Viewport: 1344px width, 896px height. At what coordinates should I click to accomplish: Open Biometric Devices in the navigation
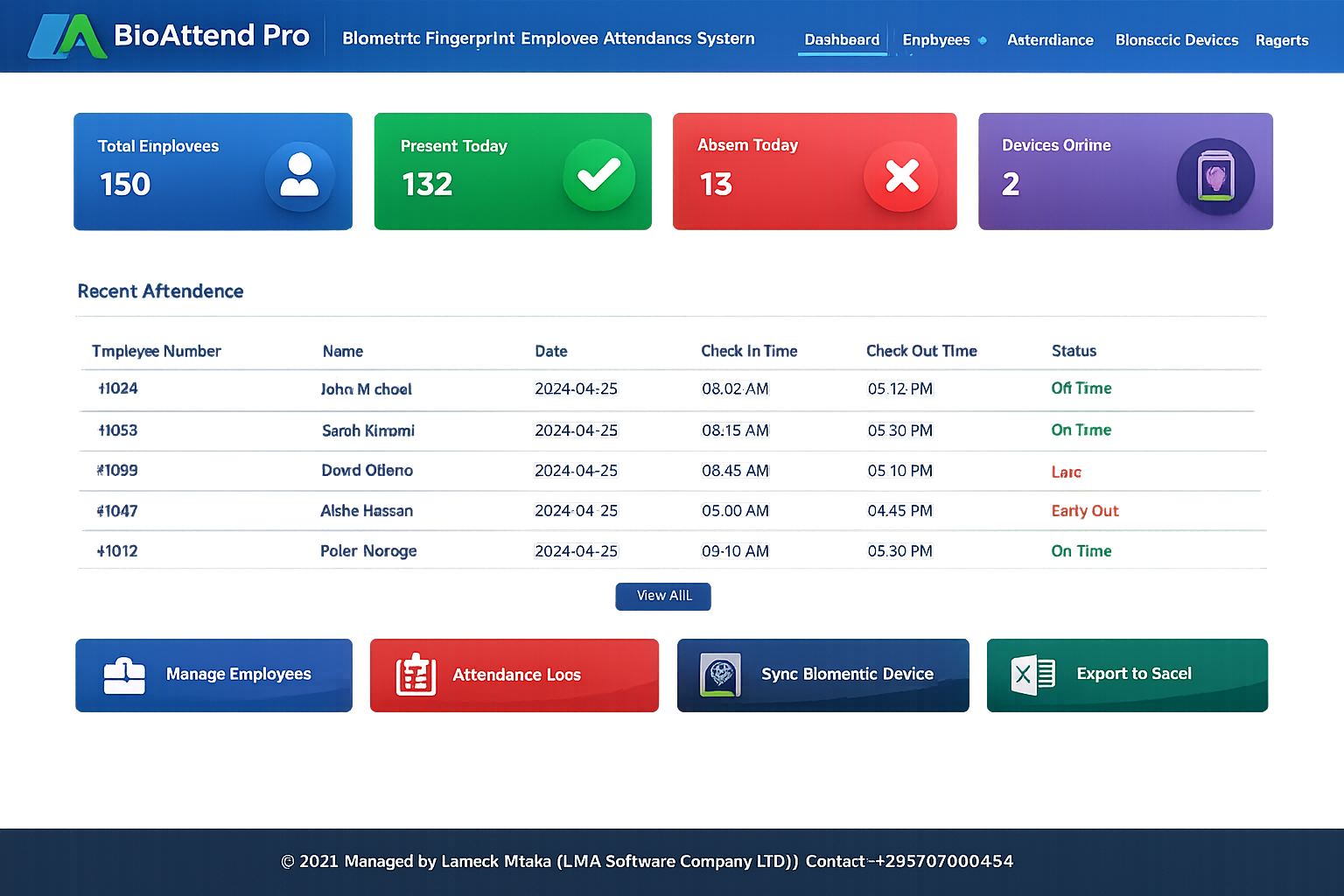pos(1176,40)
